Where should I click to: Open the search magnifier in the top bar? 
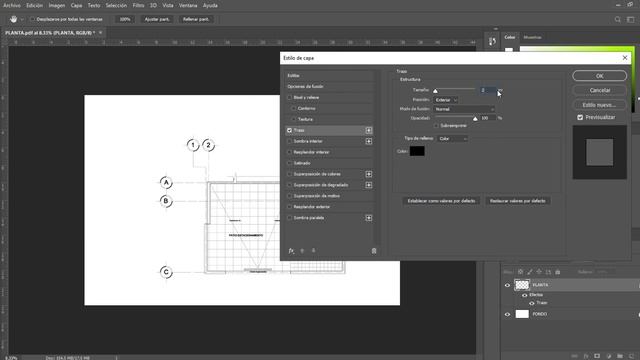pyautogui.click(x=618, y=19)
